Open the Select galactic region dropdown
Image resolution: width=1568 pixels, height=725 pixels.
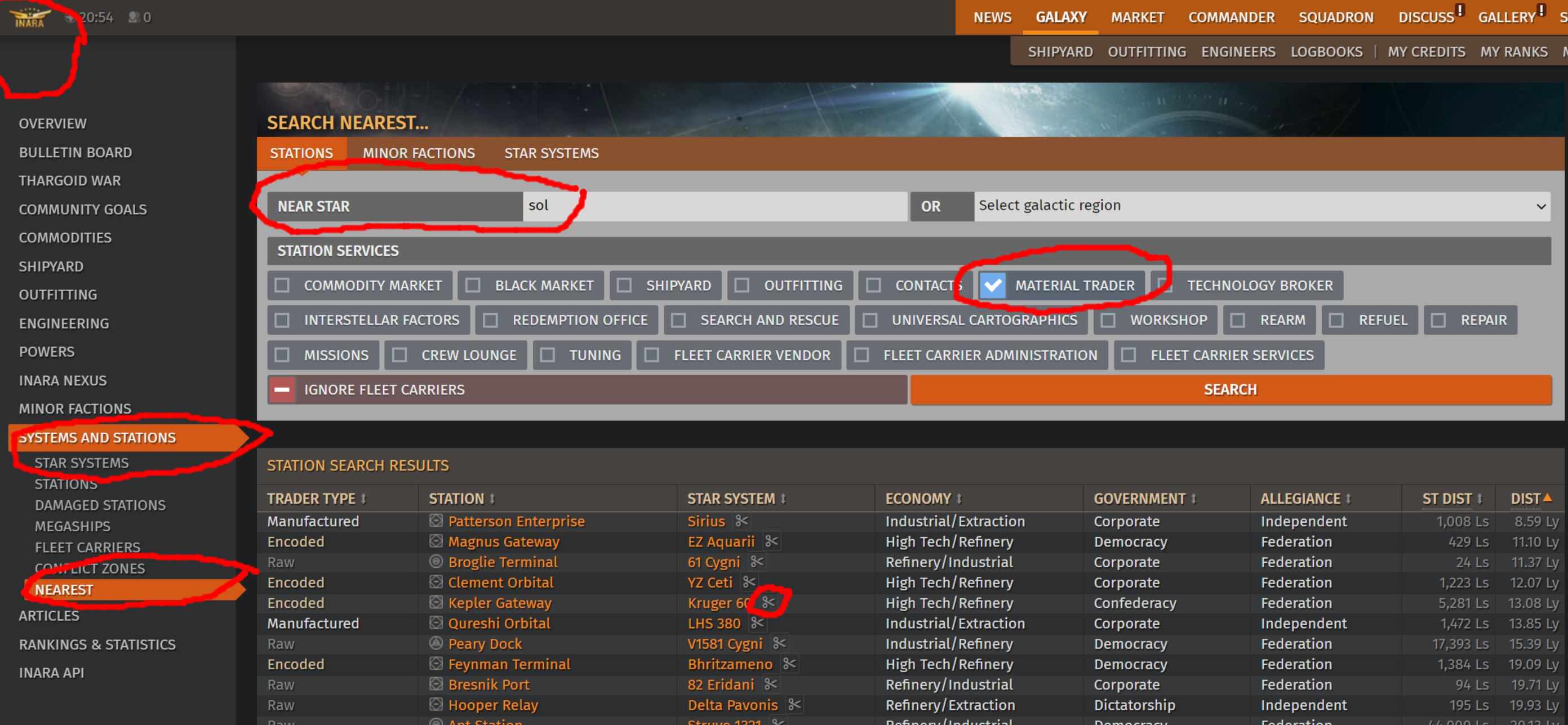tap(1262, 206)
